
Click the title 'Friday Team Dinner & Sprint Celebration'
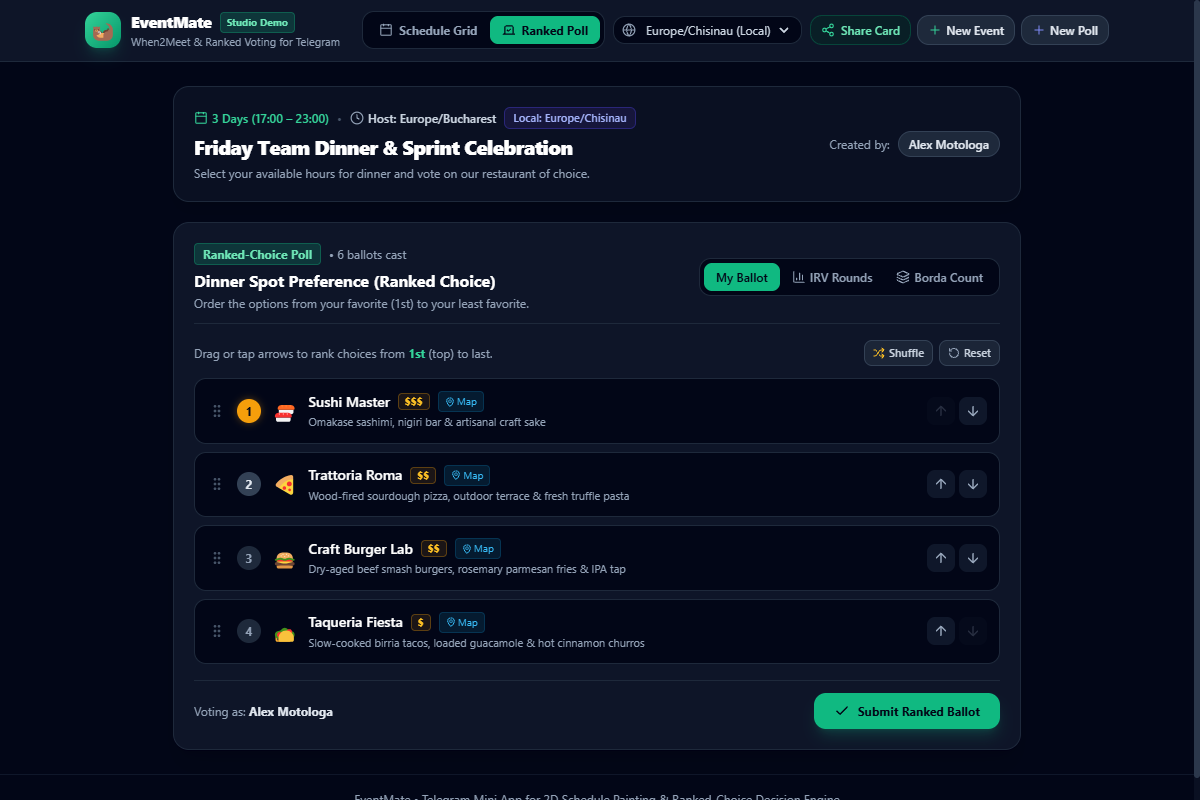(x=384, y=148)
